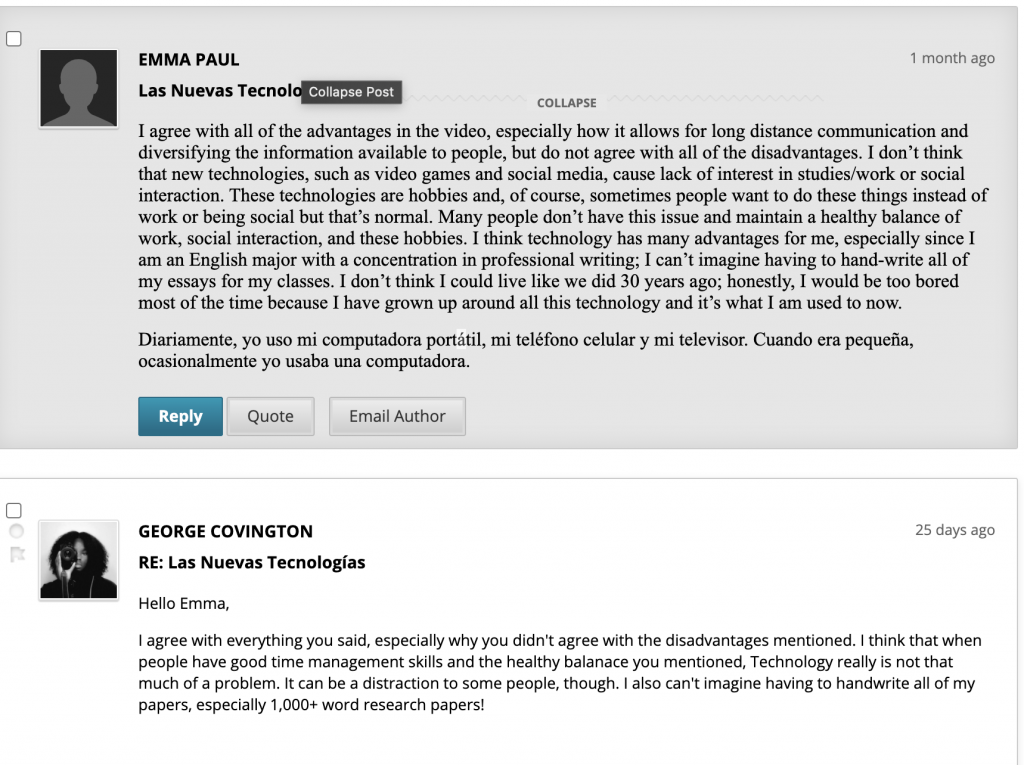Tick the checkbox beside Emma Paul's post

[14, 39]
